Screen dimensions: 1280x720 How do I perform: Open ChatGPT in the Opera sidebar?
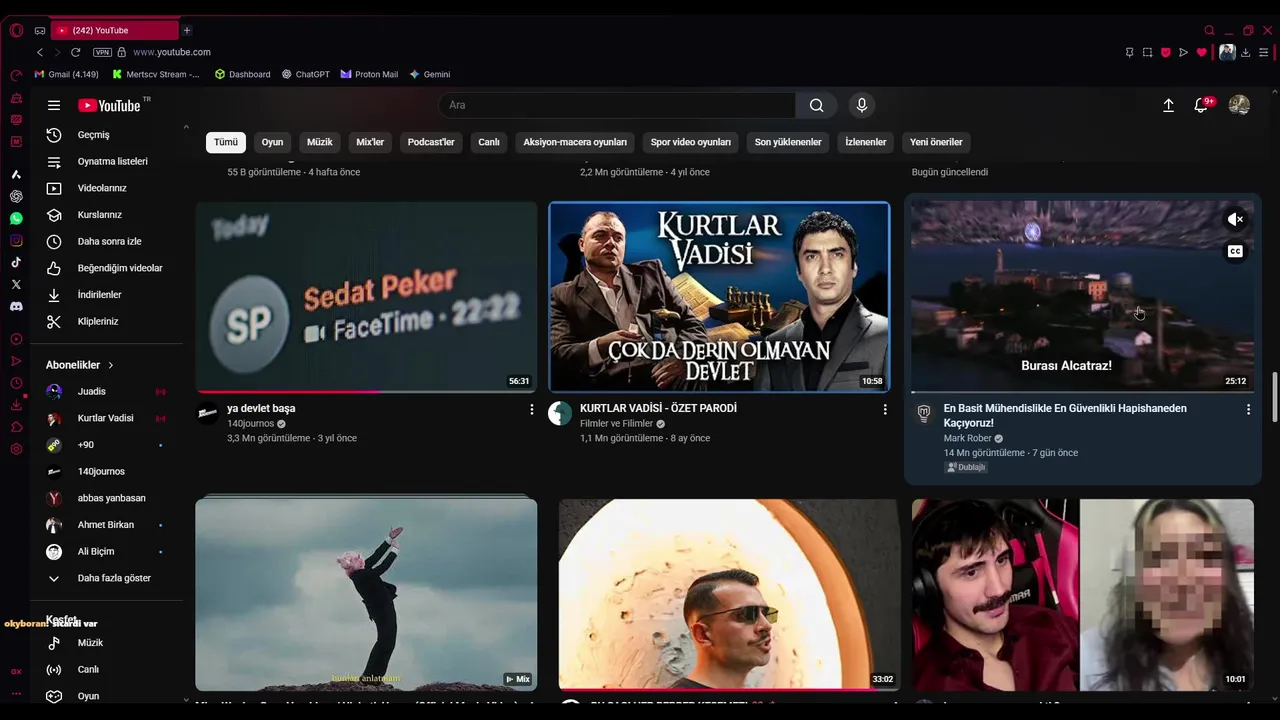pyautogui.click(x=16, y=196)
